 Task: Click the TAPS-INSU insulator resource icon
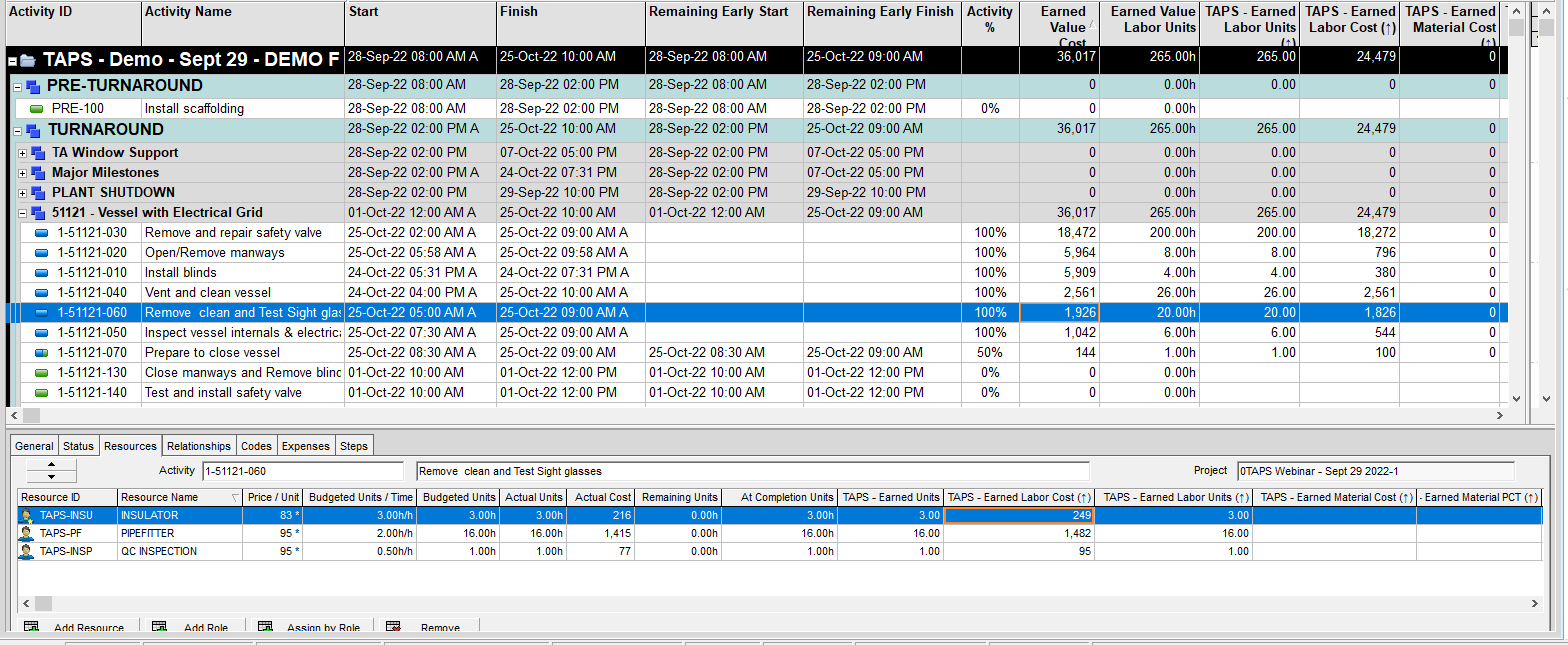(27, 516)
